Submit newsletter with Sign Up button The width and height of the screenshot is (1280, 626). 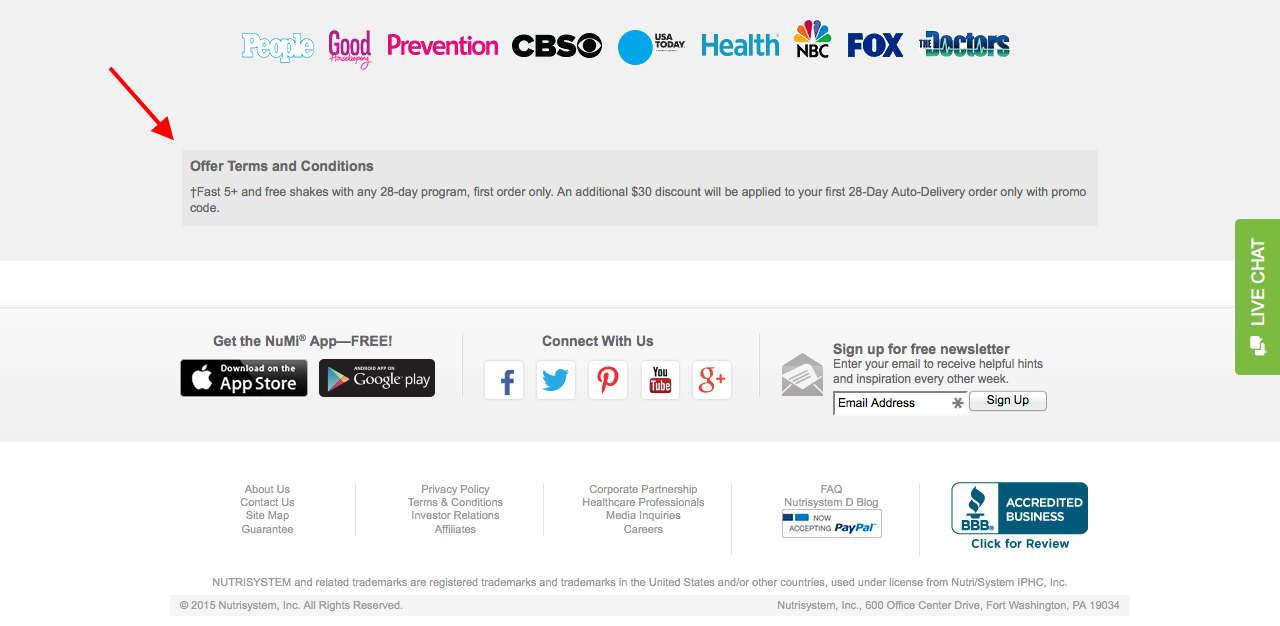(x=1008, y=401)
